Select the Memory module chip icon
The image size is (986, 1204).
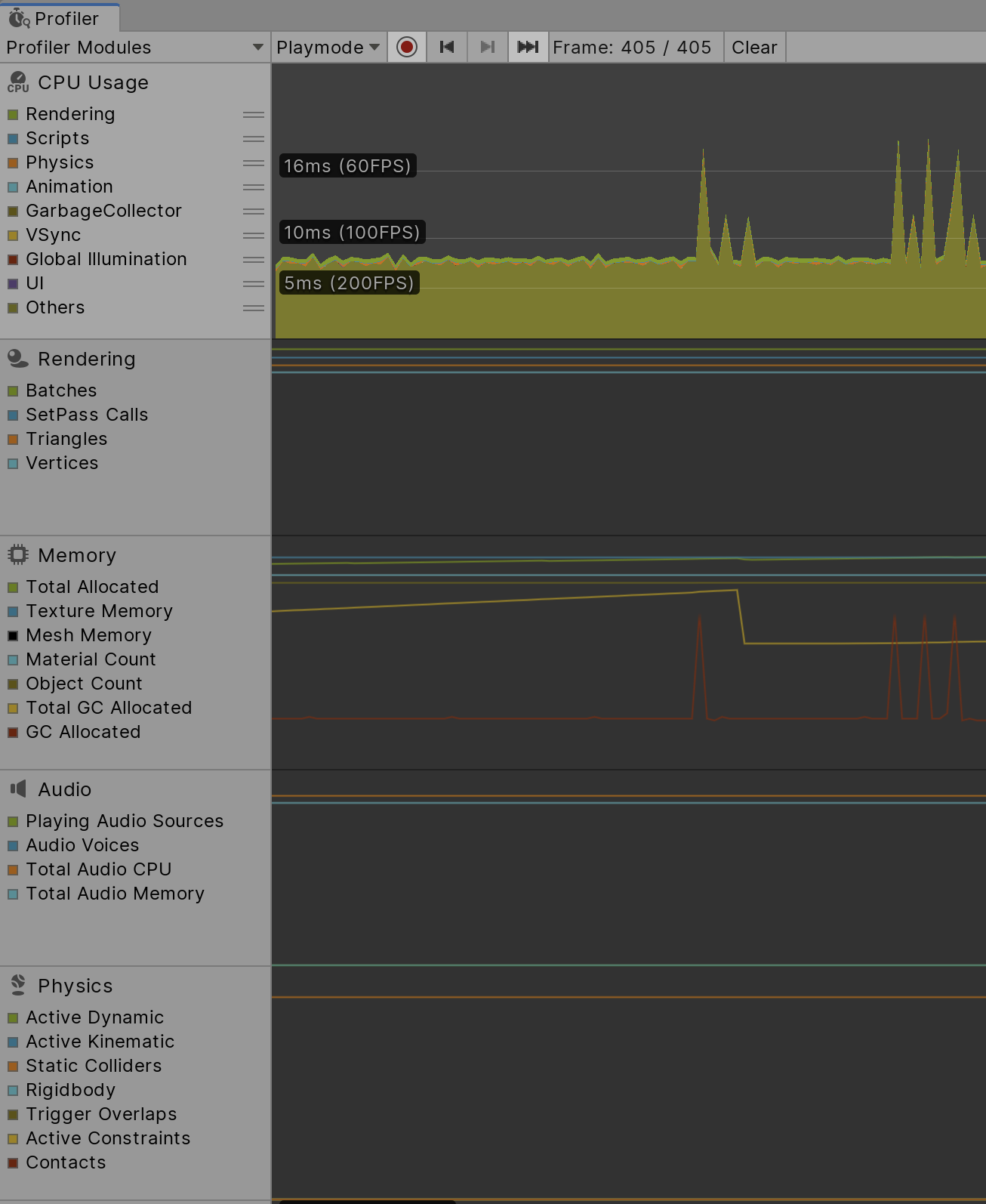coord(18,555)
